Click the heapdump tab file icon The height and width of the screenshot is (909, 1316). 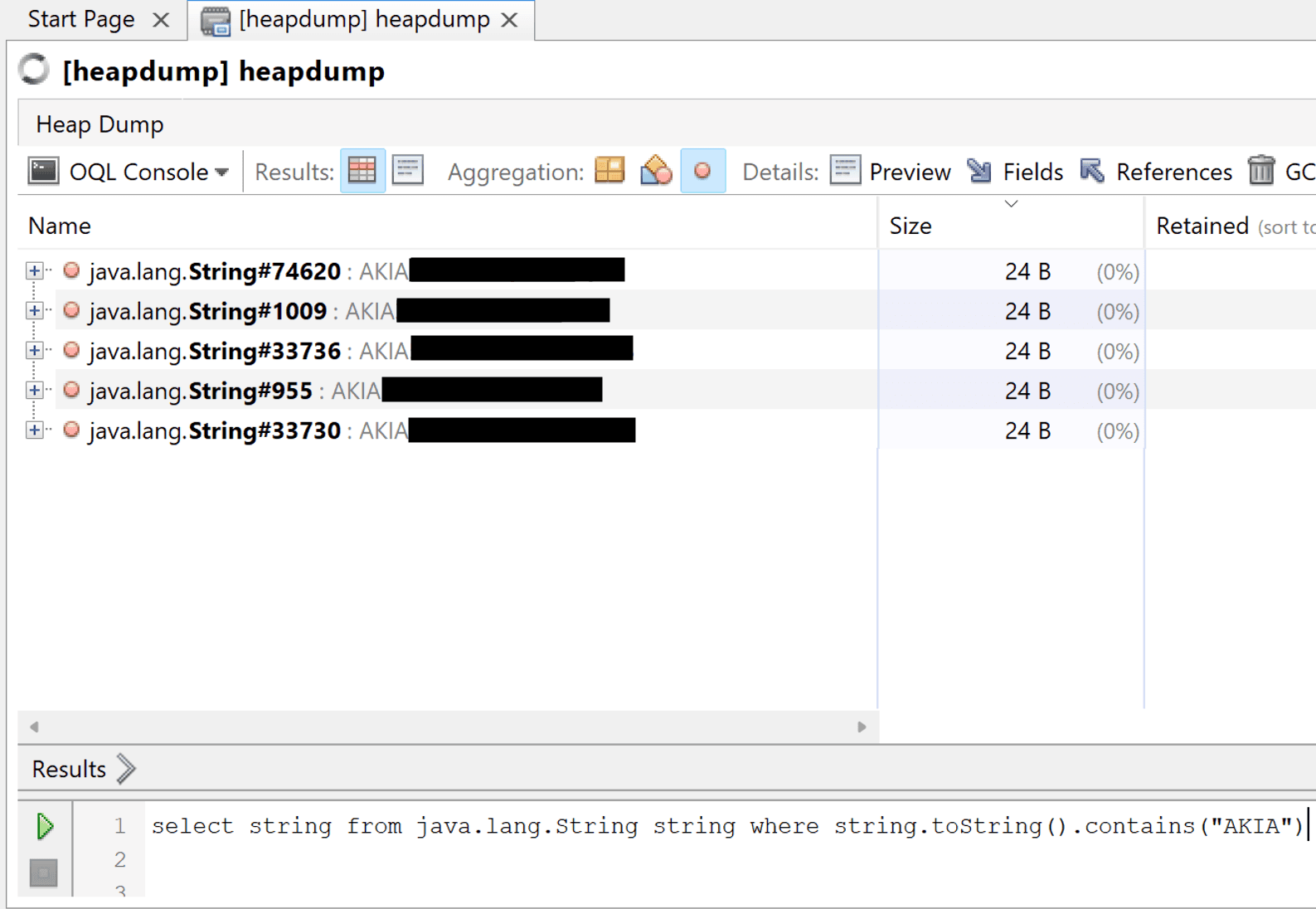pos(216,21)
